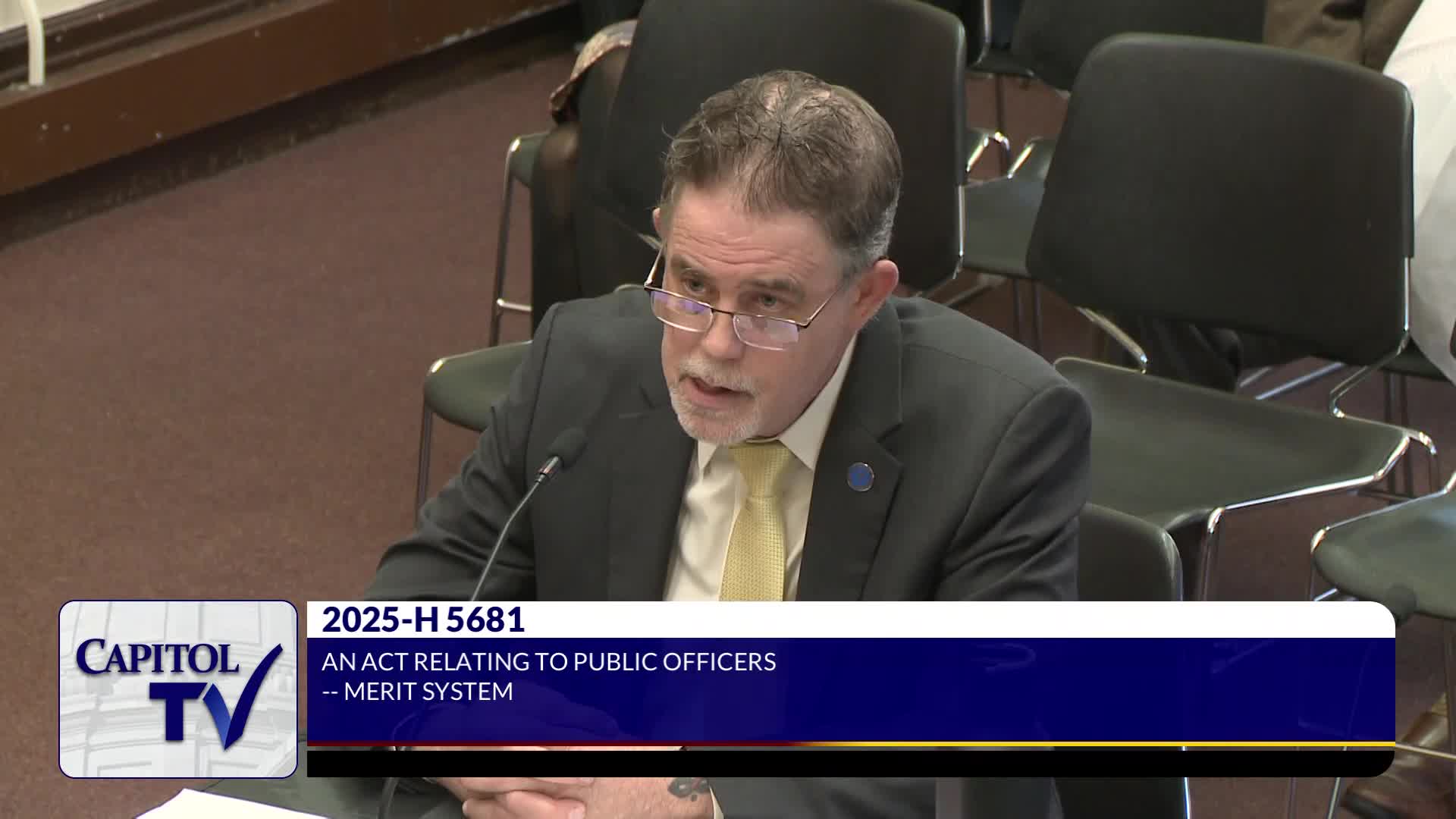The width and height of the screenshot is (1456, 819).
Task: Click the white header strip beside bill number
Action: click(948, 620)
